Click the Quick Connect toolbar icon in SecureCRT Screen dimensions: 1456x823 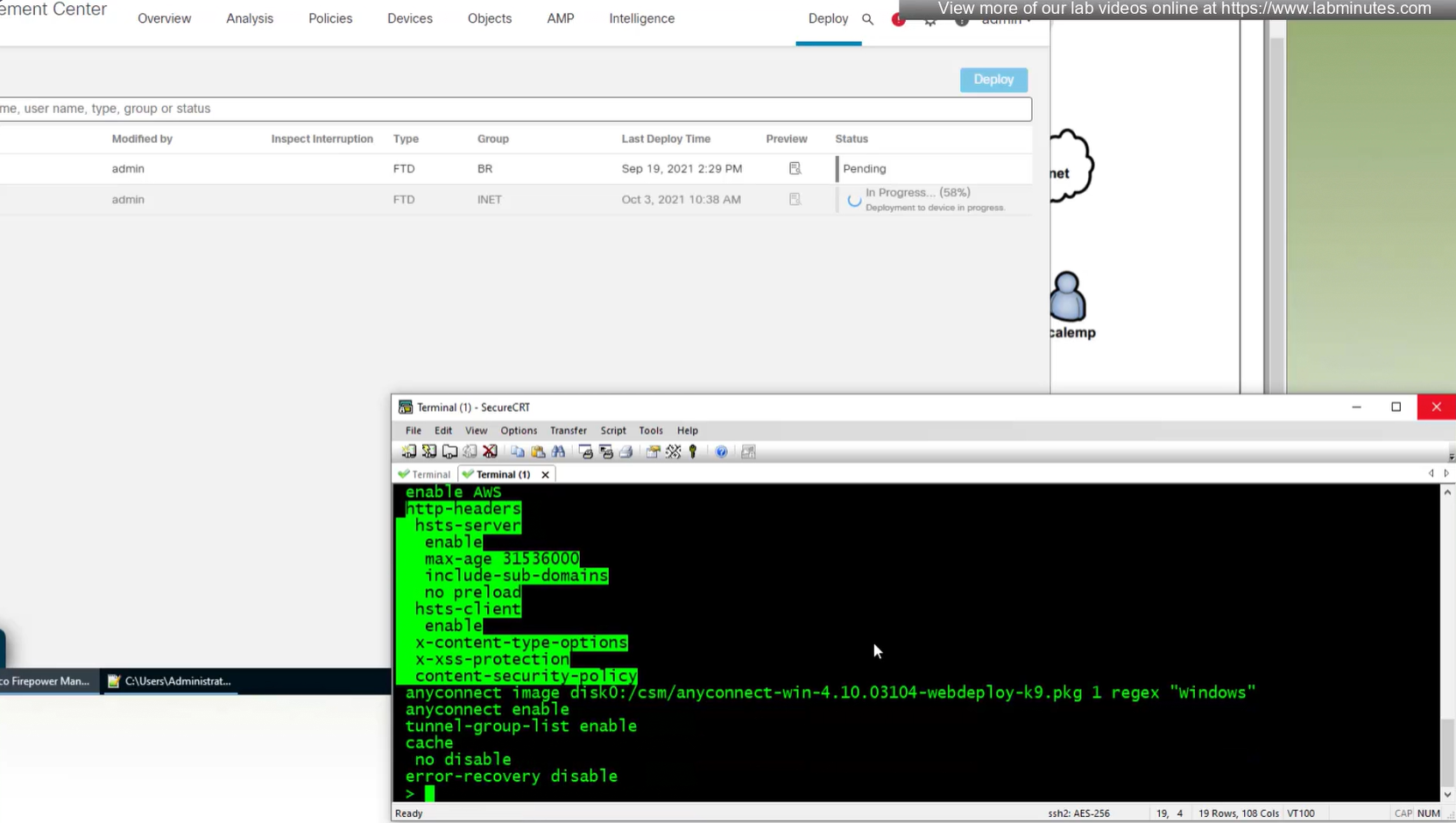pos(429,451)
